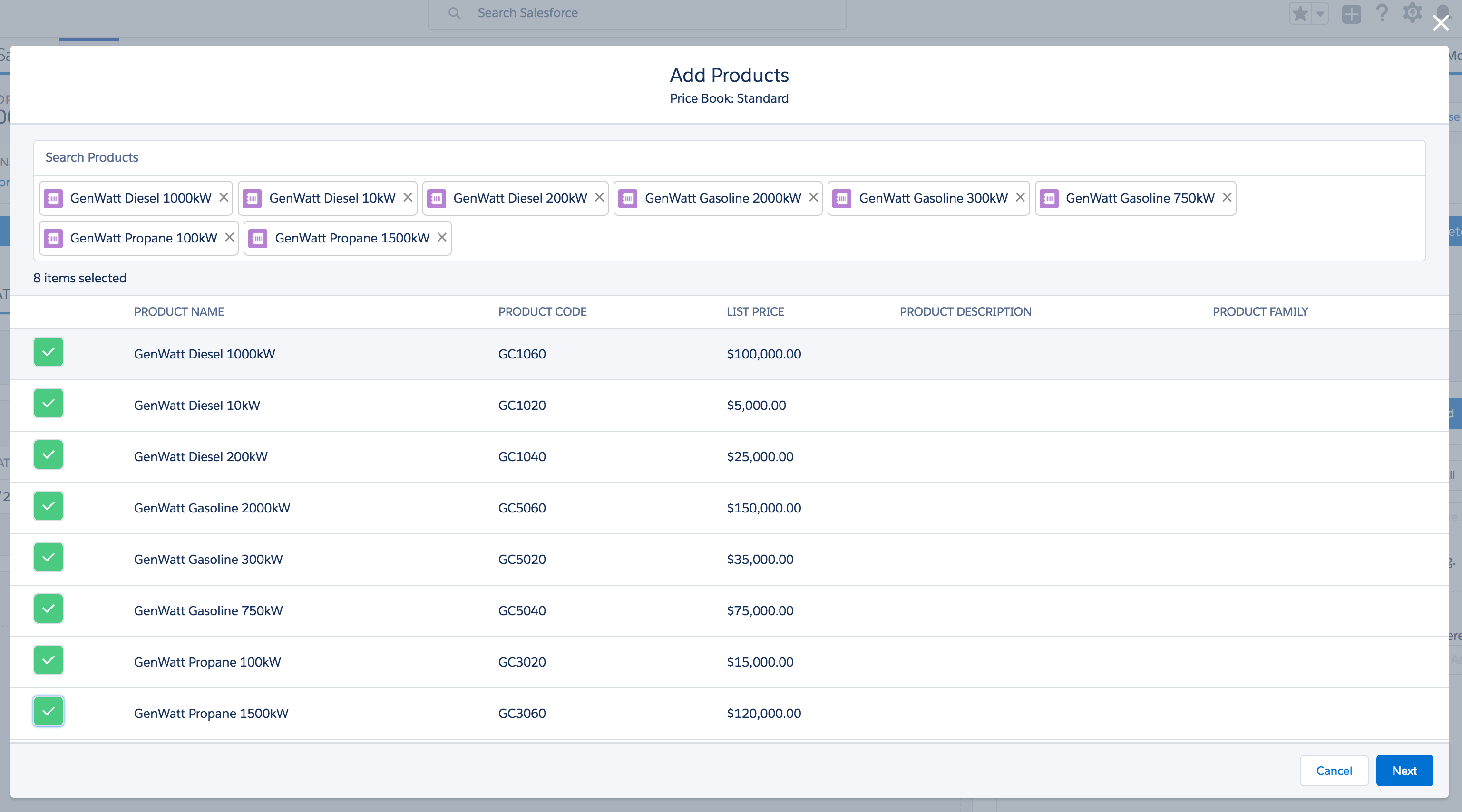Image resolution: width=1462 pixels, height=812 pixels.
Task: Uncheck GenWatt Diesel 1000kW row
Action: pos(48,352)
